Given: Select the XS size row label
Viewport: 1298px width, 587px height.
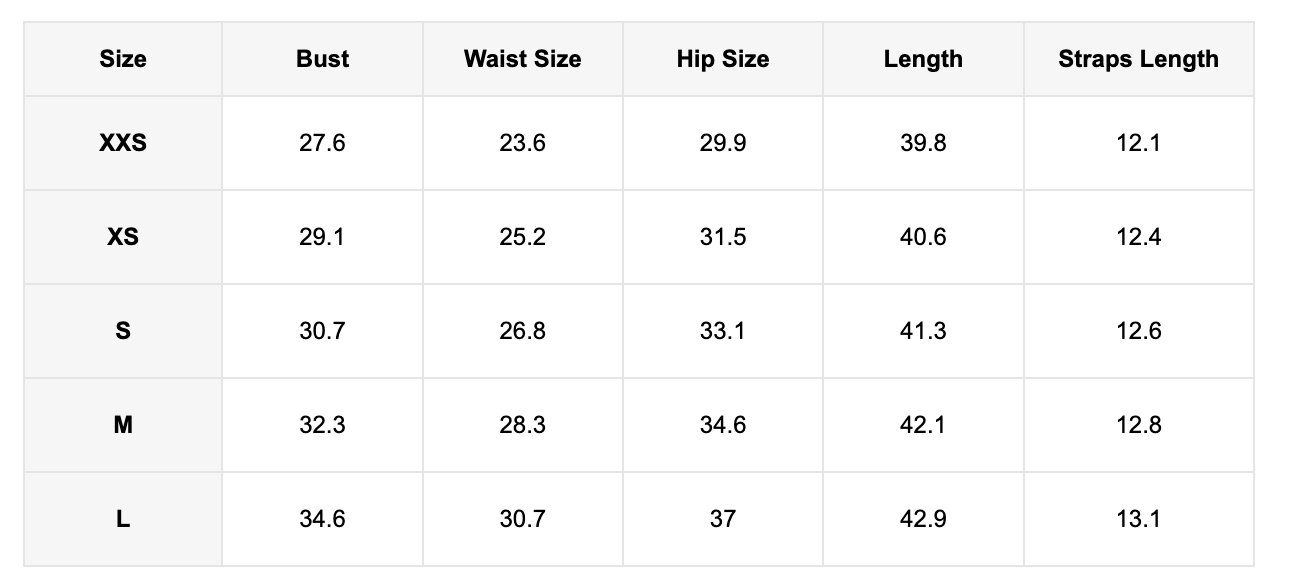Looking at the screenshot, I should (123, 237).
